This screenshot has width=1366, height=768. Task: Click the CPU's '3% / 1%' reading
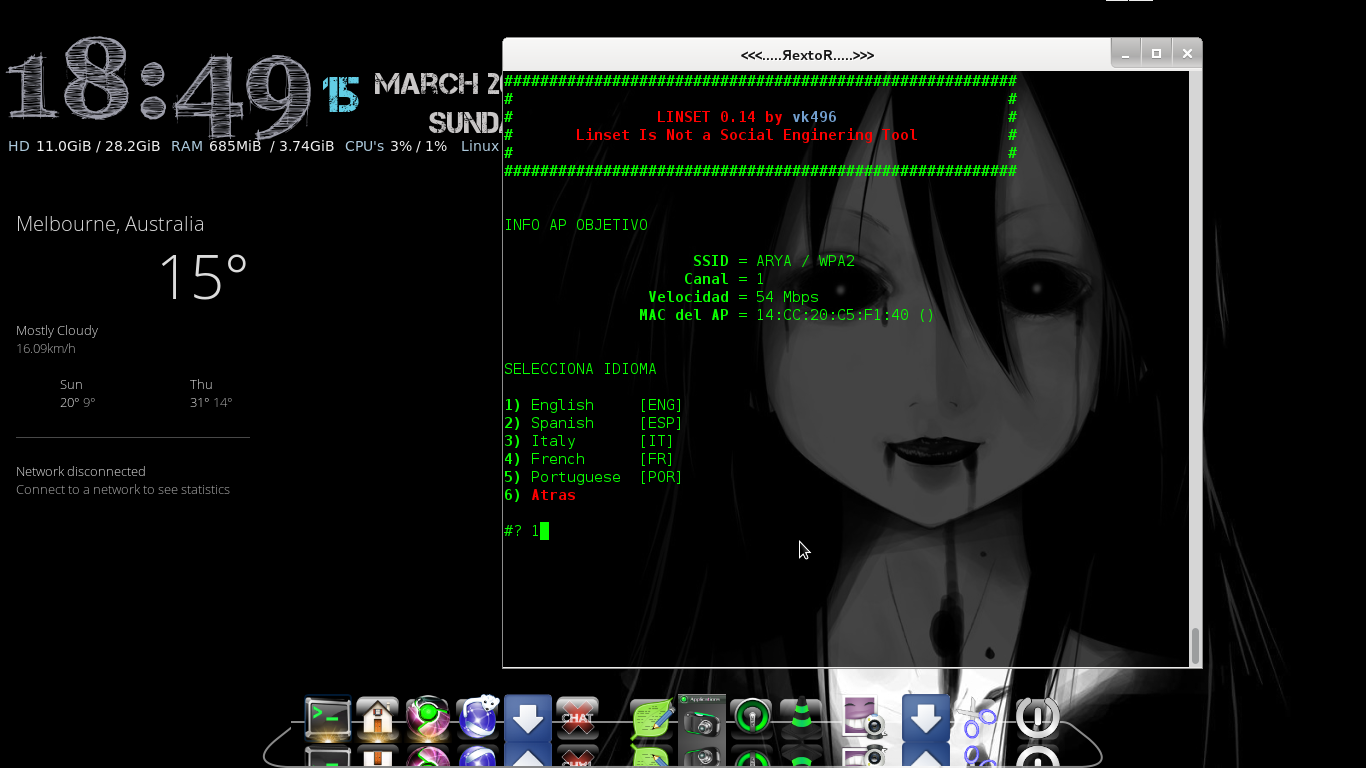418,146
